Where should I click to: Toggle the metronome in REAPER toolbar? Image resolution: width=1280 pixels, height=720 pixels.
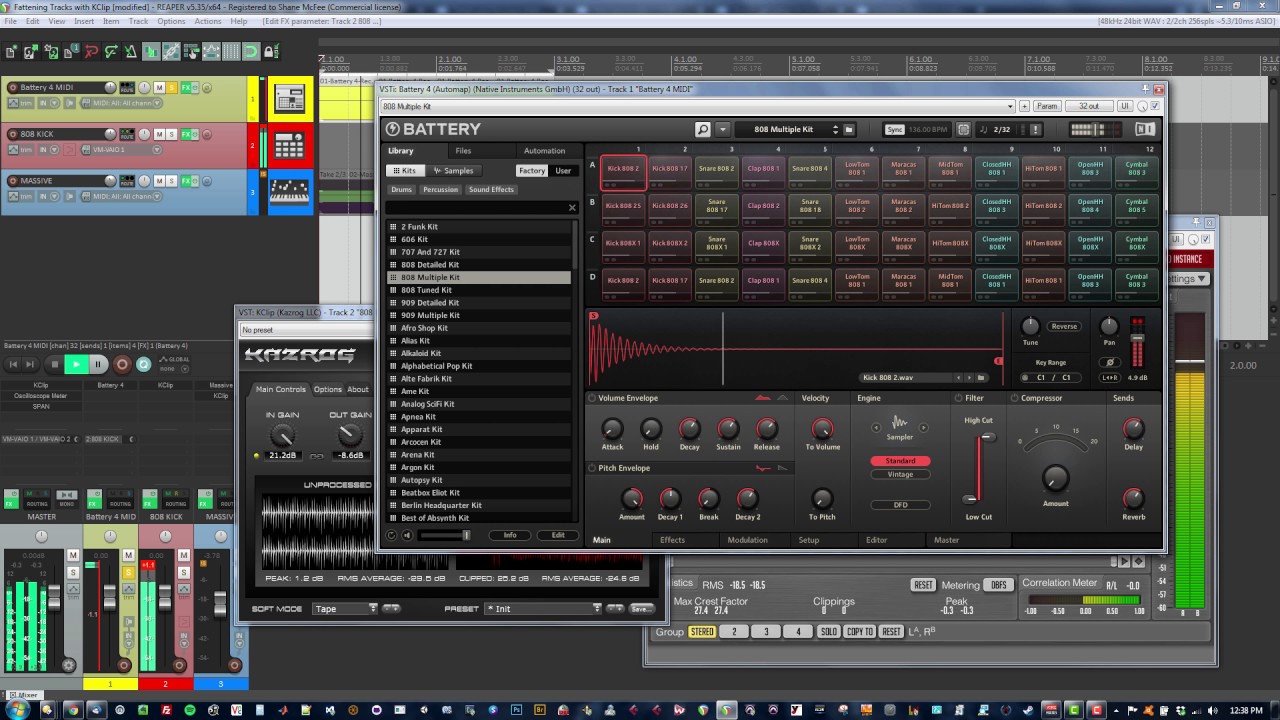pos(131,52)
